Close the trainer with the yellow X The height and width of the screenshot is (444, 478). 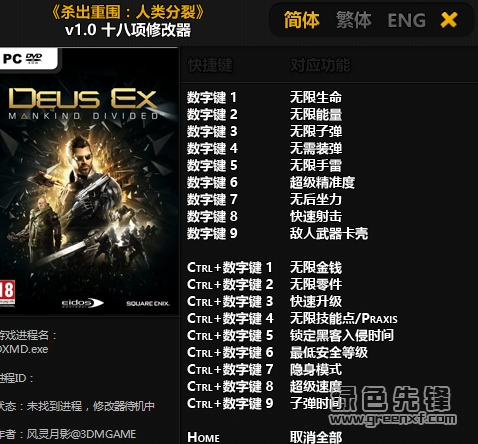pyautogui.click(x=449, y=20)
